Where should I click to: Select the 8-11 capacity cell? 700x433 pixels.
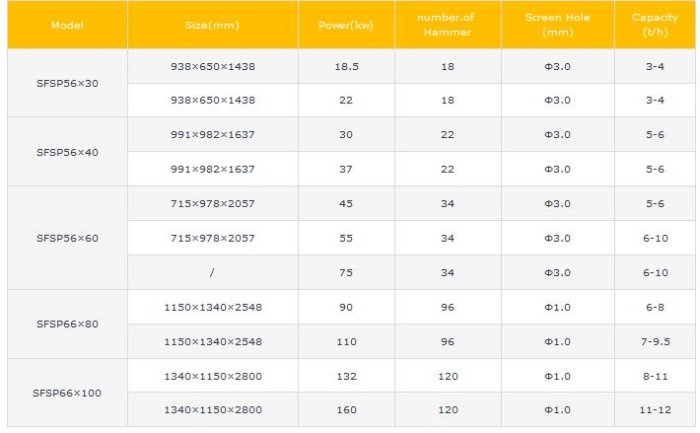tap(655, 376)
